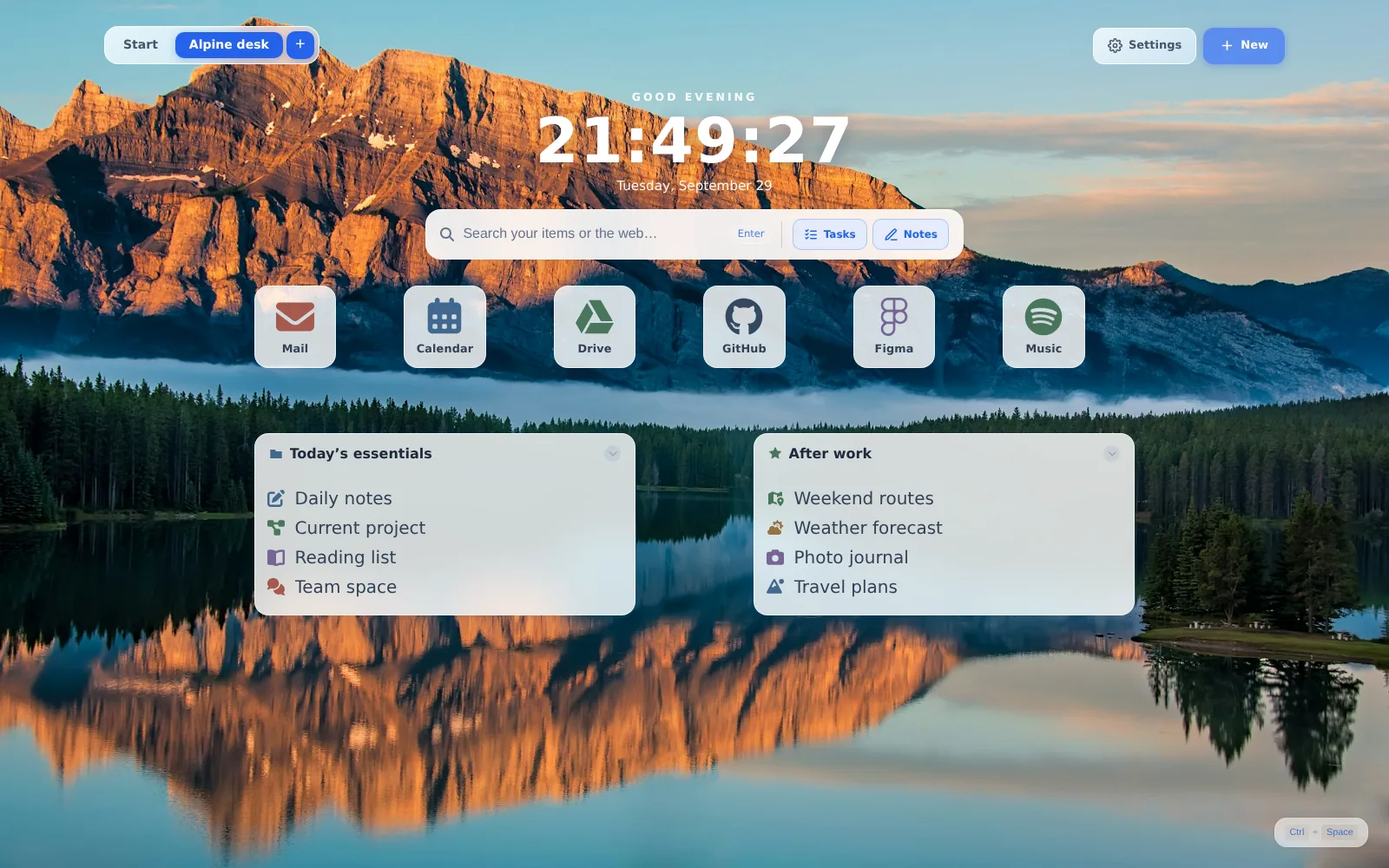The image size is (1389, 868).
Task: Click the Travel plans mountain icon
Action: pos(775,587)
